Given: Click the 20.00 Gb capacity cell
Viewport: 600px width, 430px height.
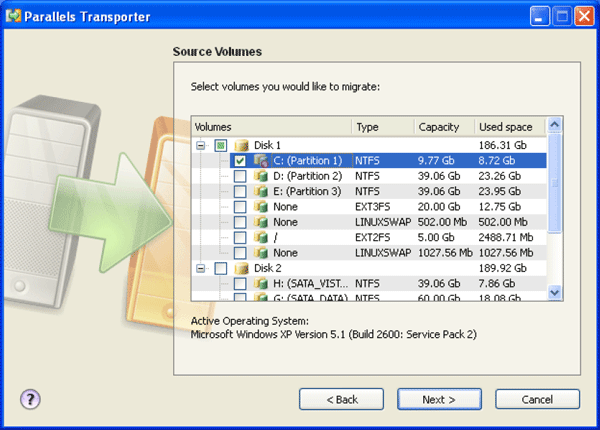Looking at the screenshot, I should 439,207.
